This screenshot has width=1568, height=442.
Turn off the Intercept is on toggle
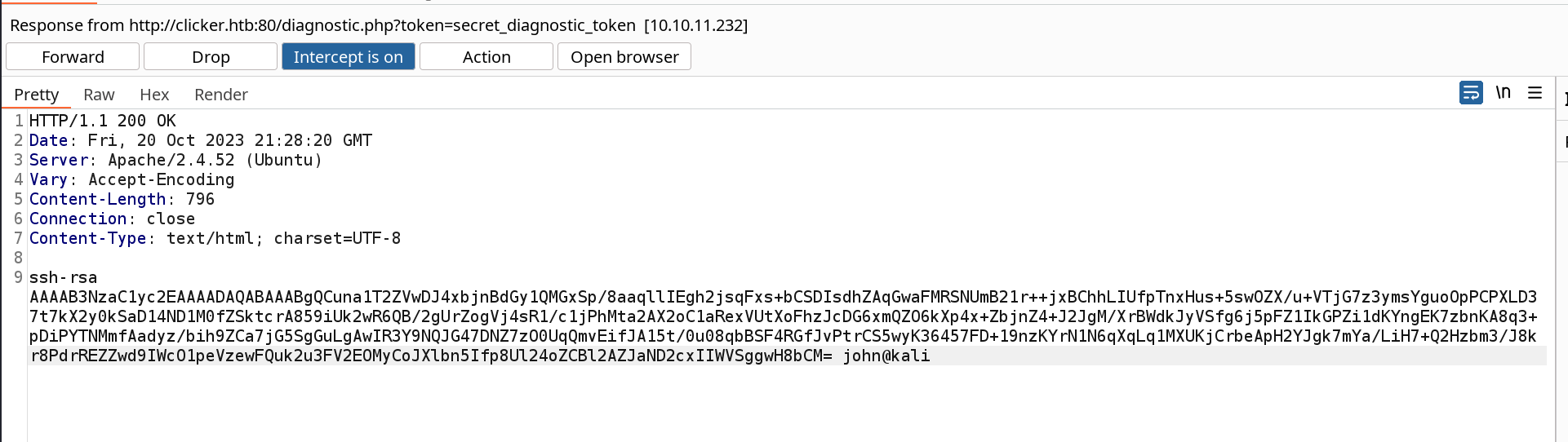(x=349, y=57)
